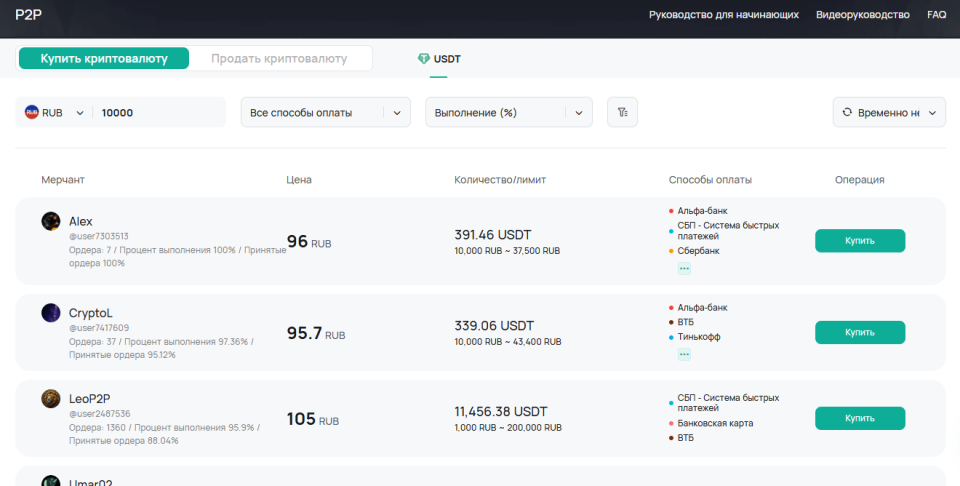Image resolution: width=960 pixels, height=486 pixels.
Task: Switch to Купить криптовалюту mode
Action: pos(104,58)
